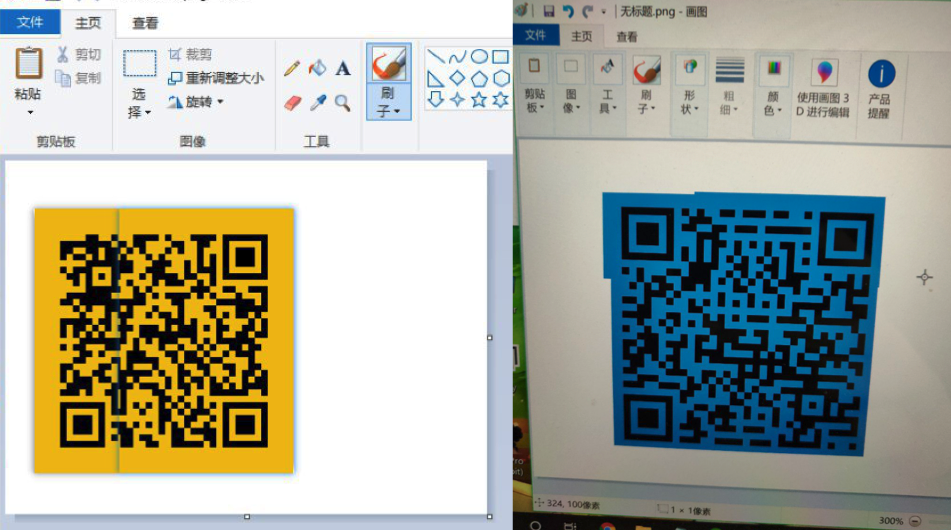
Task: Choose the hexagon shape
Action: [x=501, y=78]
